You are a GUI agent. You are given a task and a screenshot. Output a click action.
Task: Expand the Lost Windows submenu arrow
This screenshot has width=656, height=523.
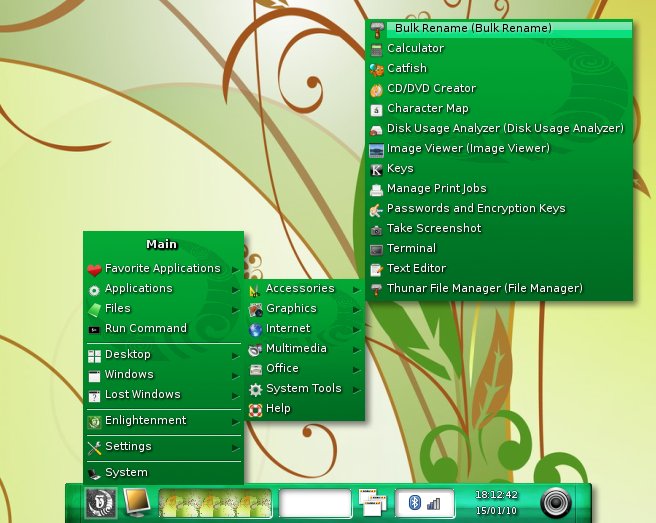coord(236,396)
